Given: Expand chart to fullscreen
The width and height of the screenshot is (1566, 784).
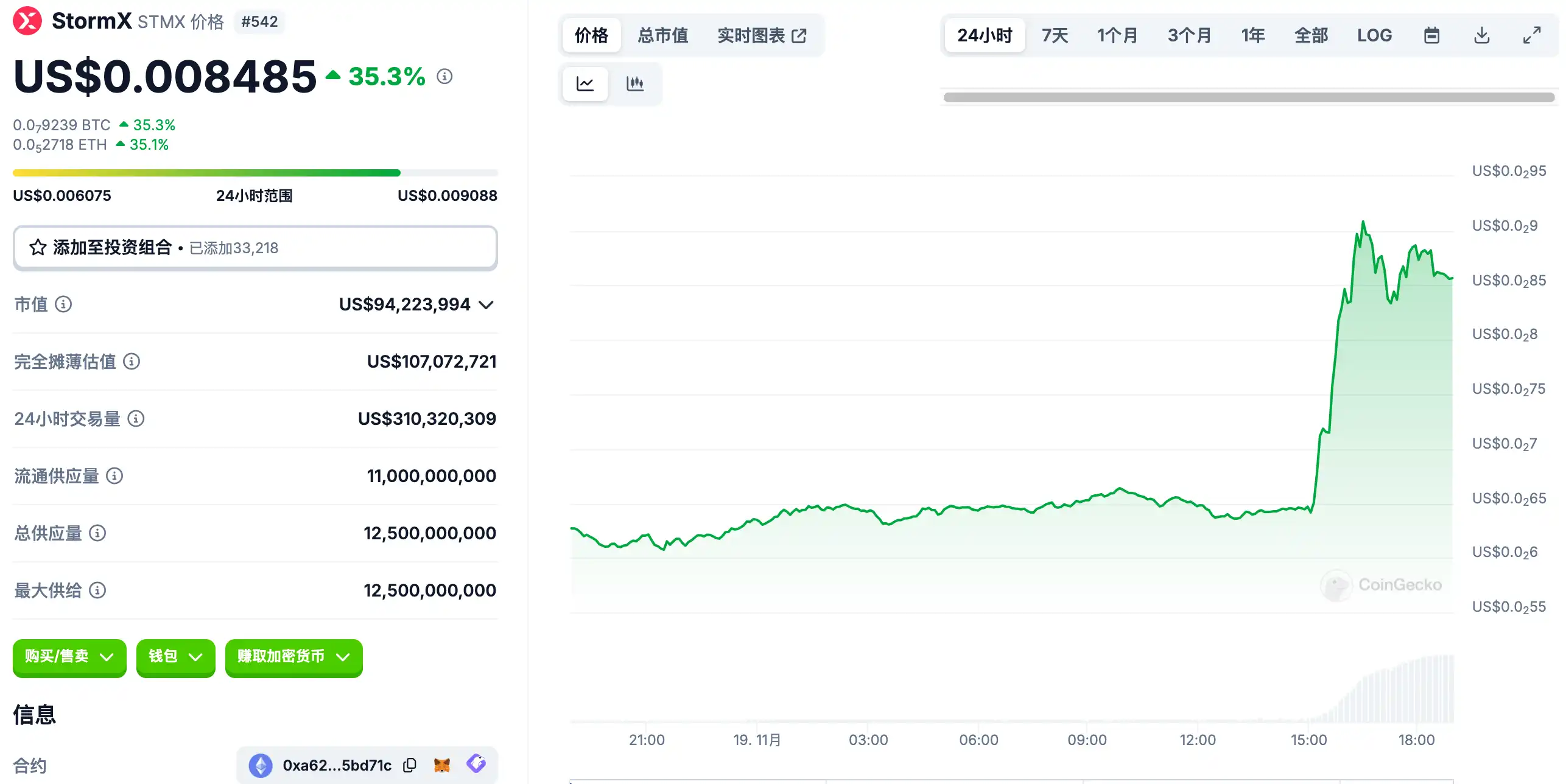Looking at the screenshot, I should (x=1532, y=35).
